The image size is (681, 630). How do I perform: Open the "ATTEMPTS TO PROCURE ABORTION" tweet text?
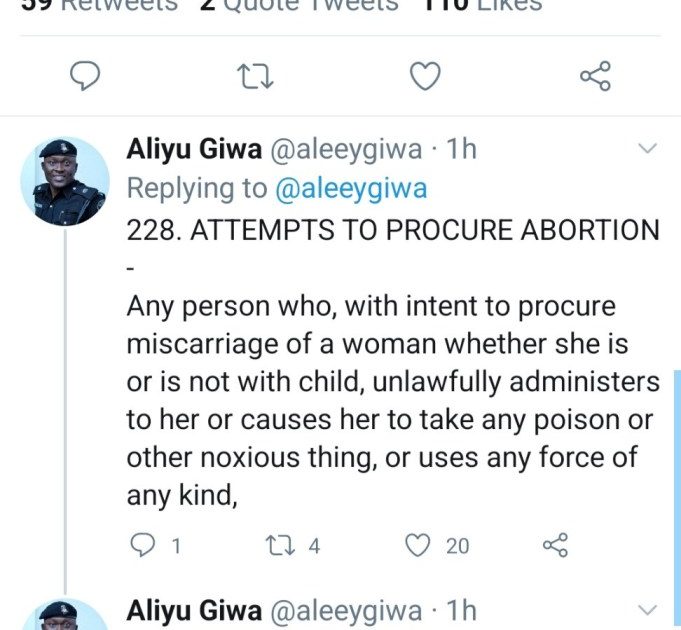tap(393, 230)
